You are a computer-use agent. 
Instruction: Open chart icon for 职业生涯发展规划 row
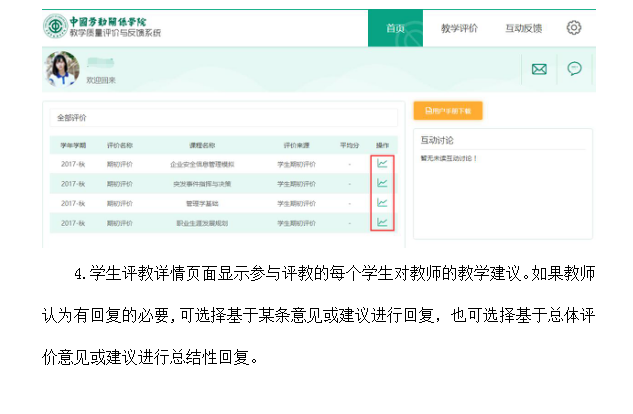click(x=382, y=222)
